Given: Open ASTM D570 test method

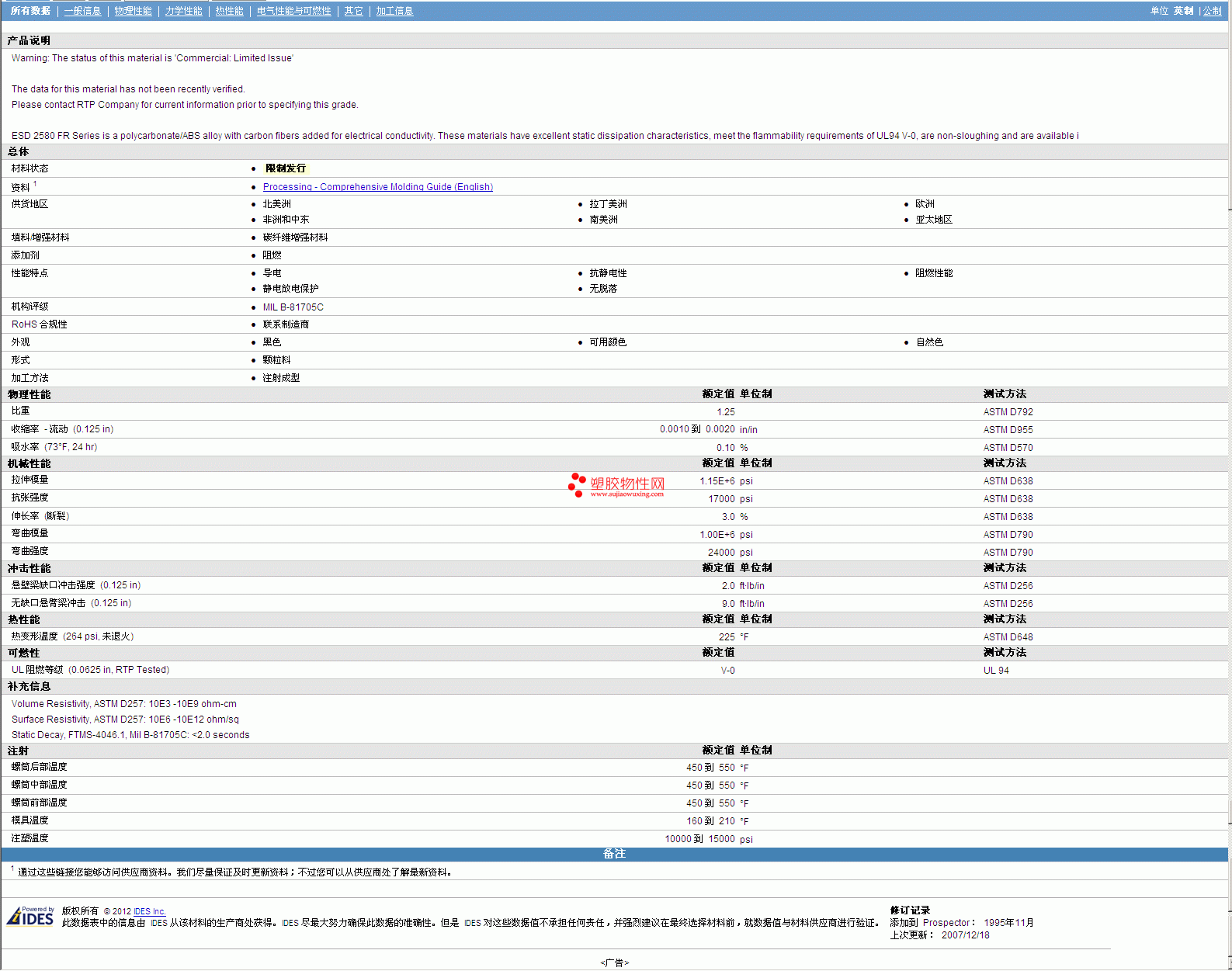Looking at the screenshot, I should point(1008,448).
